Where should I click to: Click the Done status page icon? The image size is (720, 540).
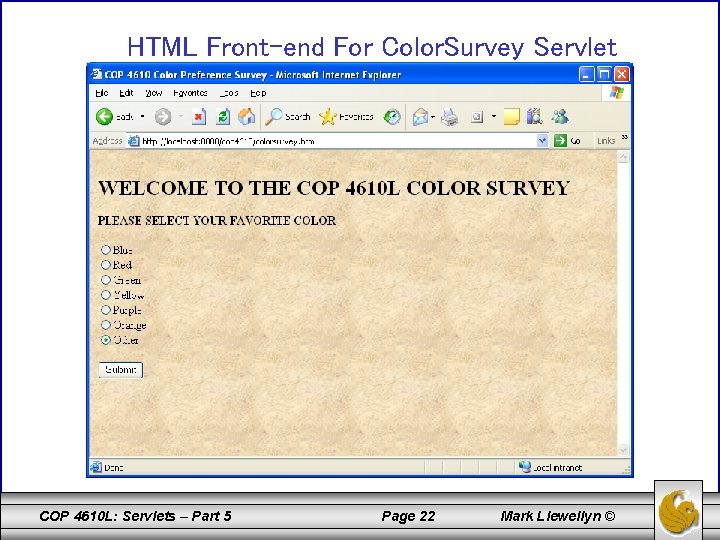click(96, 467)
